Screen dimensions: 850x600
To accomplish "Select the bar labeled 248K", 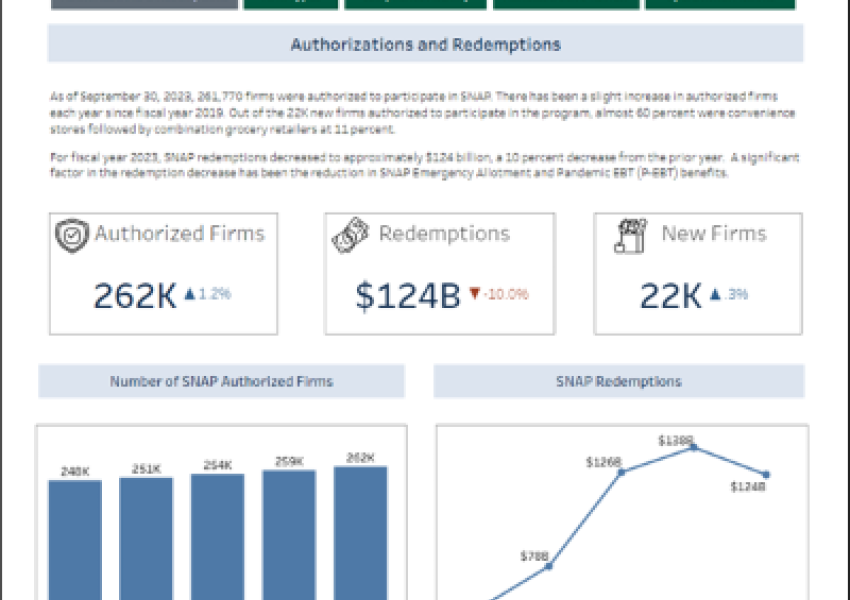I will click(x=75, y=540).
